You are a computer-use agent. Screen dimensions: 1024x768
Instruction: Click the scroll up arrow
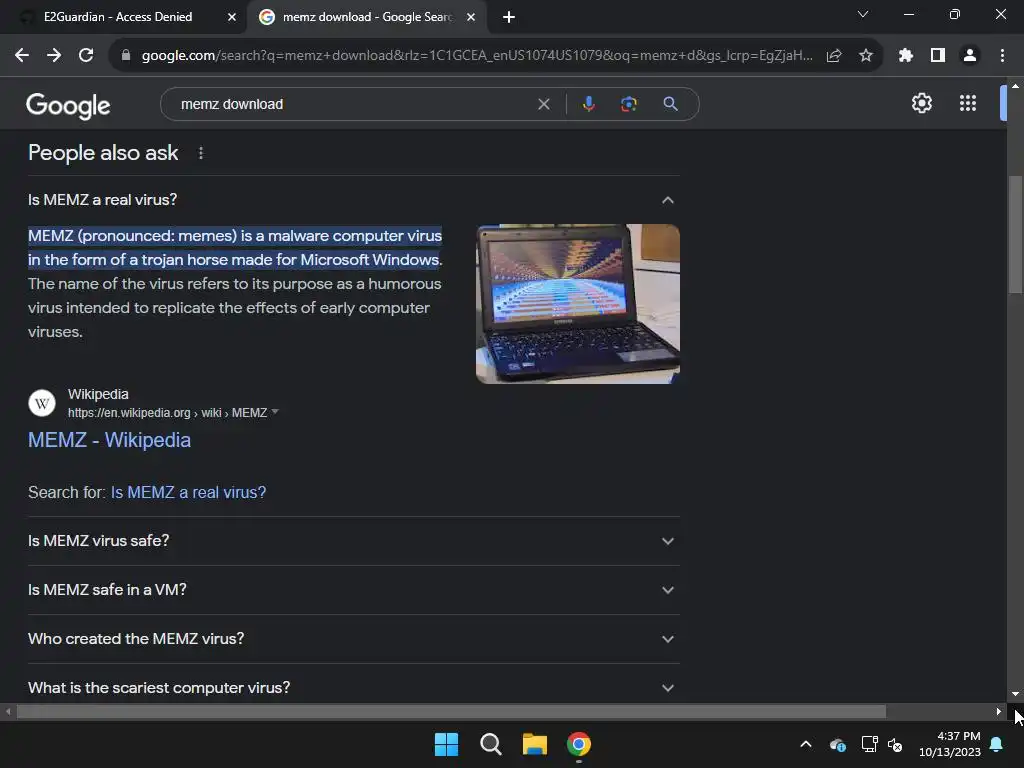1015,86
